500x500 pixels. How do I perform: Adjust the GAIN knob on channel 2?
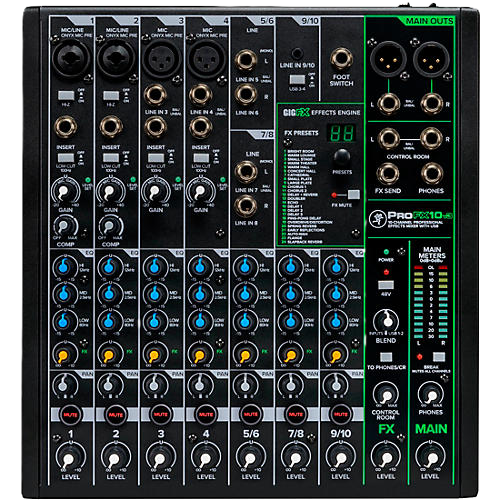click(109, 192)
